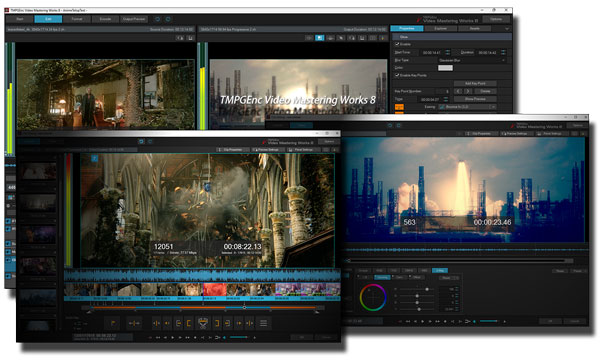Click the set end bracket icon right of scissors
The width and height of the screenshot is (600, 360).
point(217,323)
